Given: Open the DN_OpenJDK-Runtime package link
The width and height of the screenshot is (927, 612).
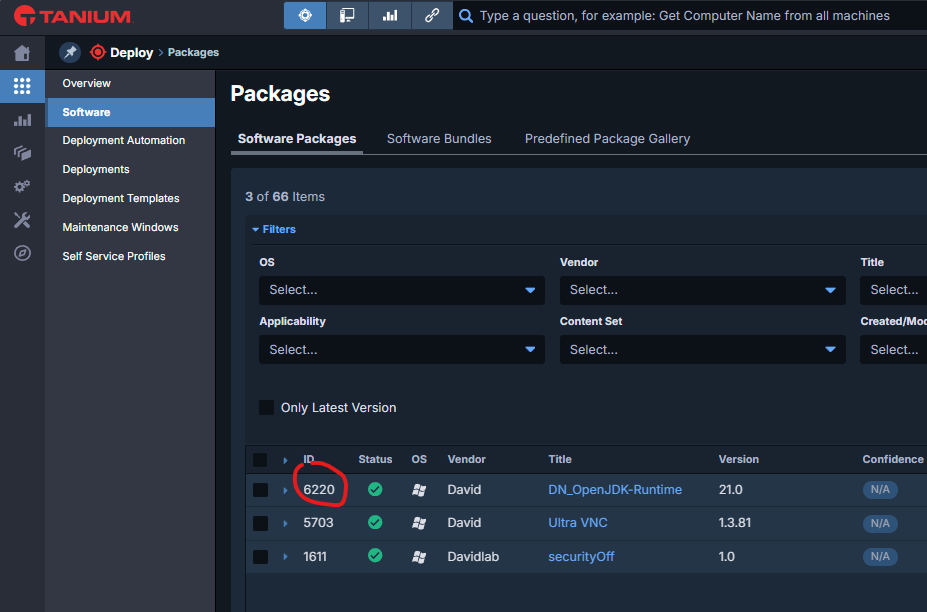Looking at the screenshot, I should click(x=615, y=490).
